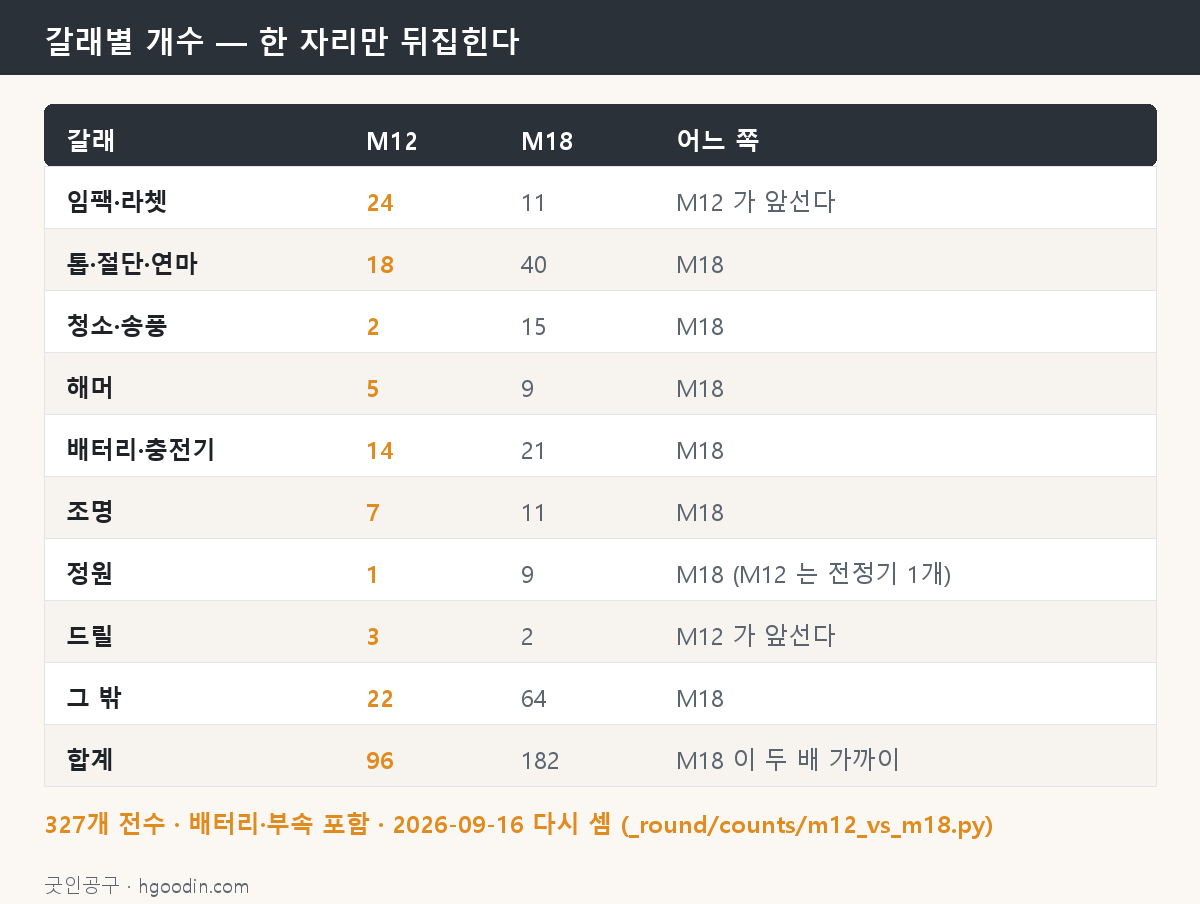This screenshot has width=1200, height=904.
Task: Click M18 value 2 in 드릴 row
Action: click(528, 637)
